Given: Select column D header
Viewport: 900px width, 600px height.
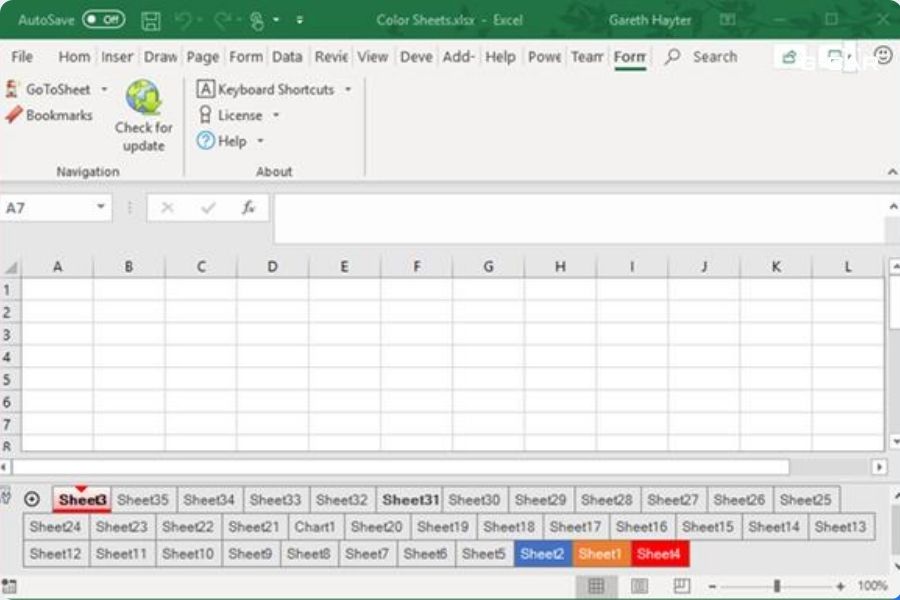Looking at the screenshot, I should [x=273, y=267].
